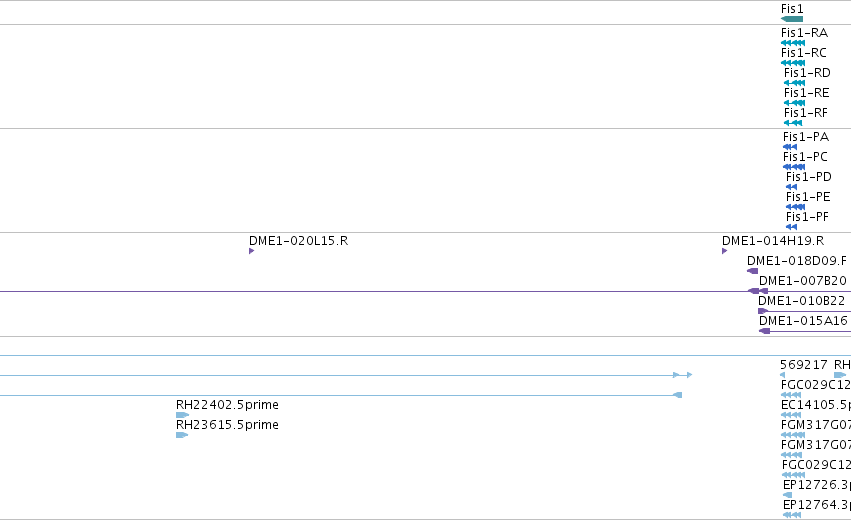Click the Fis1-RD transcript label
This screenshot has height=520, width=851.
[807, 73]
